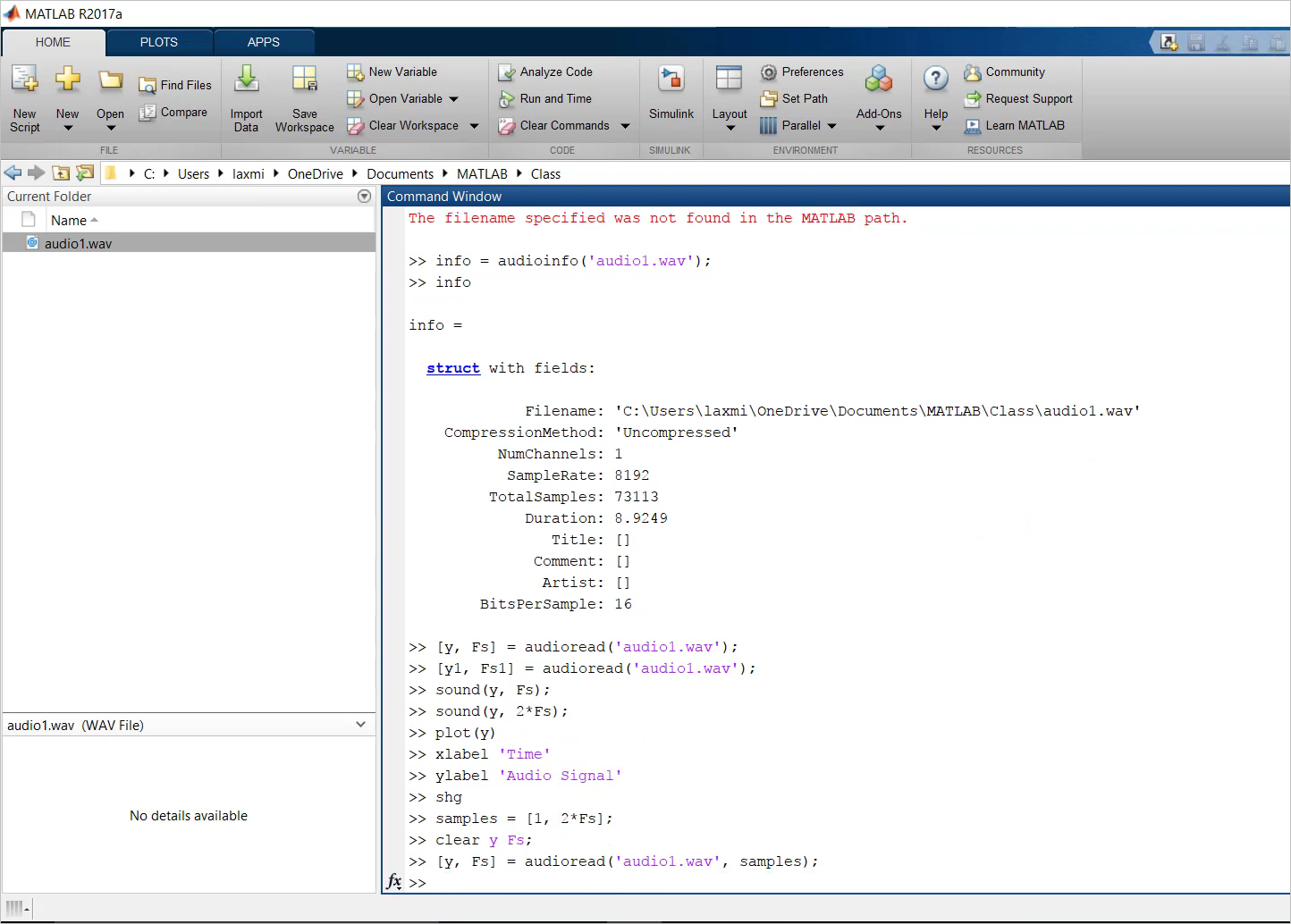Switch to the PLOTS tab

(x=159, y=42)
